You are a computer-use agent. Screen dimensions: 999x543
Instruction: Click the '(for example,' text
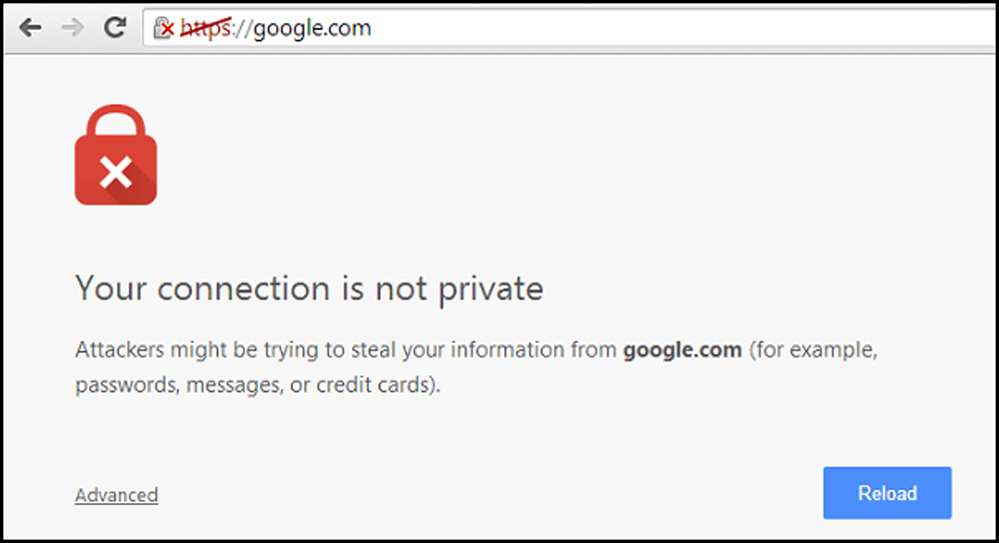(x=813, y=350)
